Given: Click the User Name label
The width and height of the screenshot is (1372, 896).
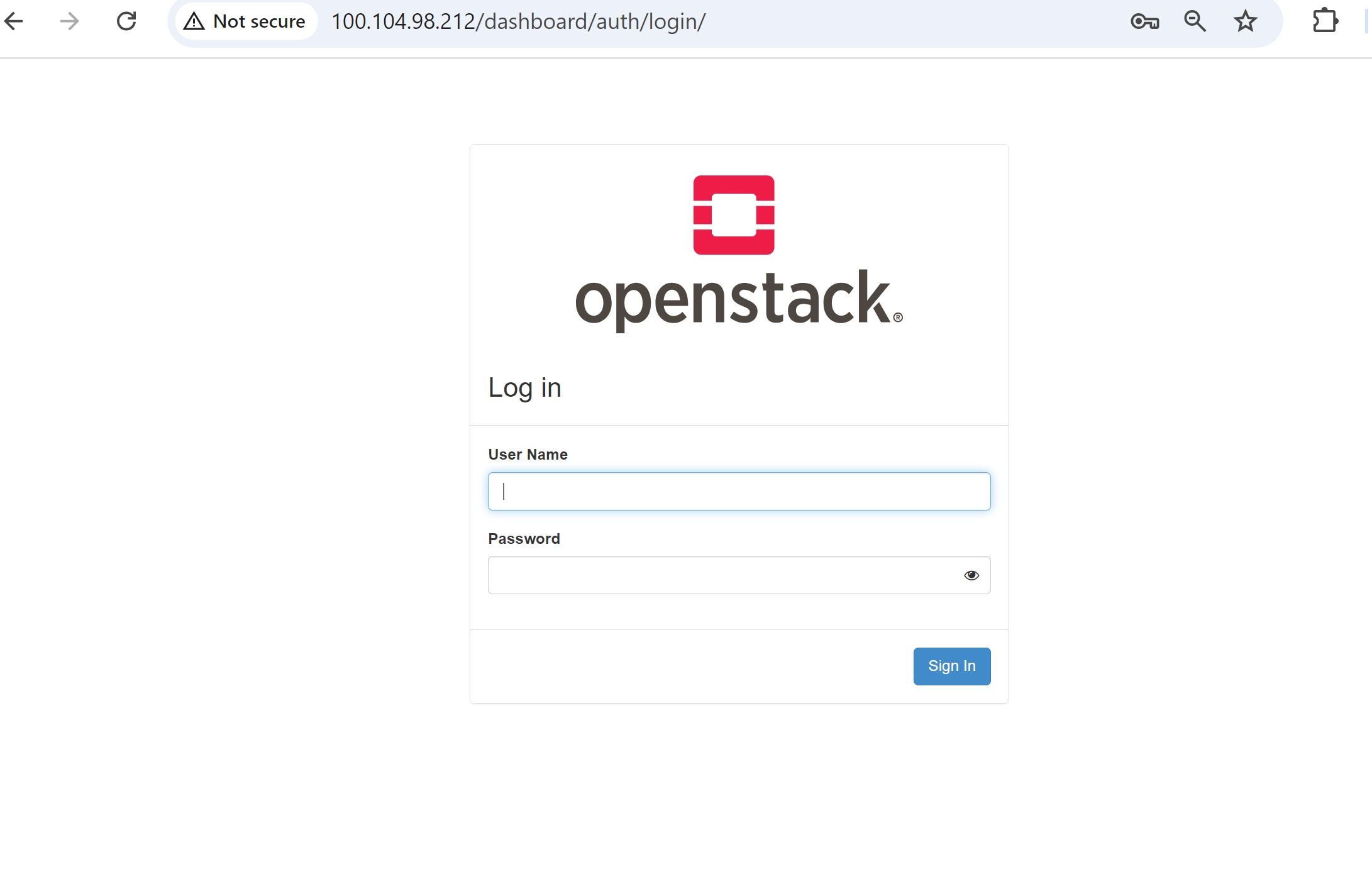Looking at the screenshot, I should 528,454.
